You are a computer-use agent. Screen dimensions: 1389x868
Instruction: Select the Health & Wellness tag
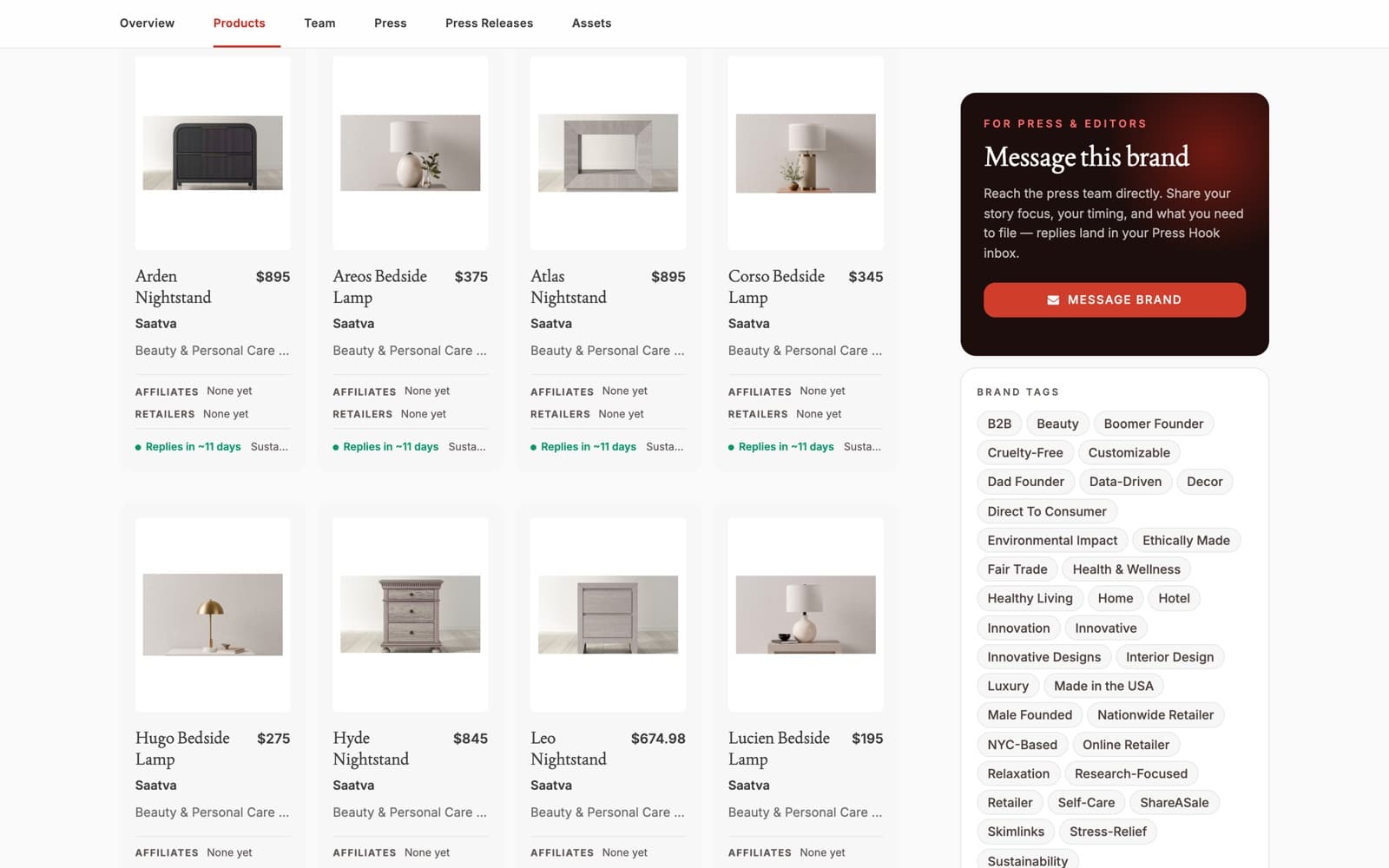1127,569
